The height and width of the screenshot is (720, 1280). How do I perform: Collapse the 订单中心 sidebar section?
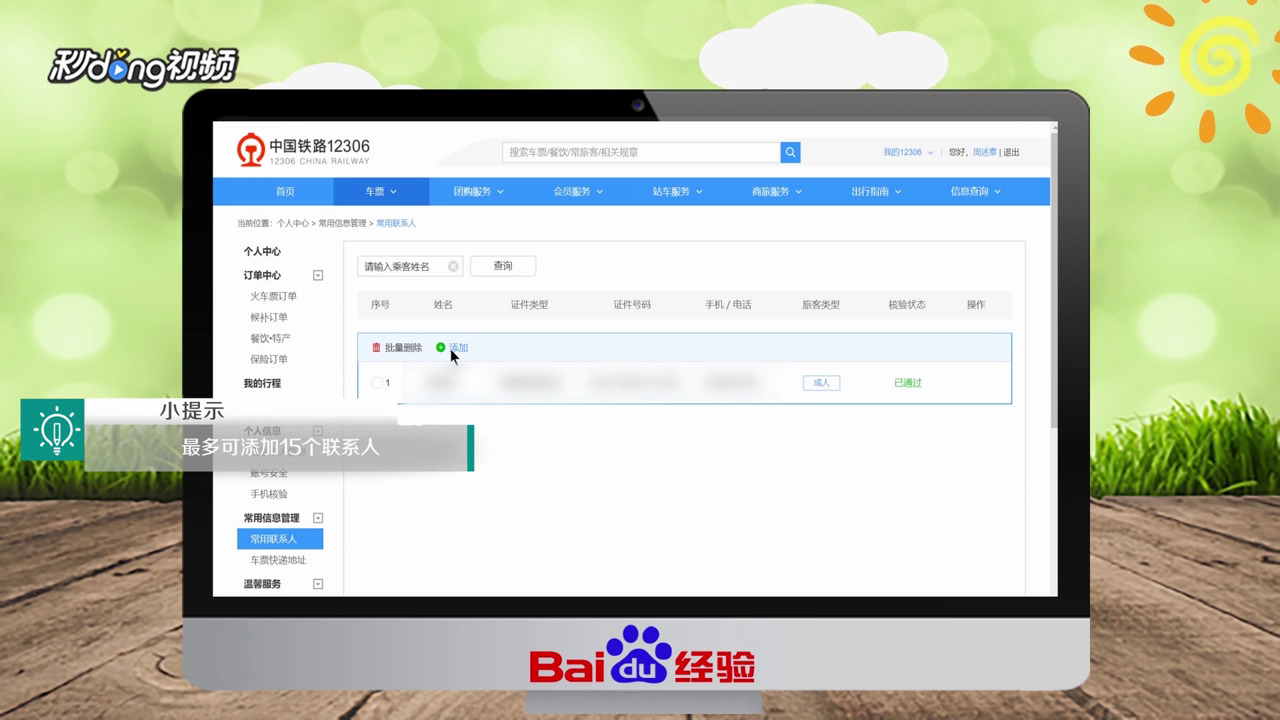(318, 275)
